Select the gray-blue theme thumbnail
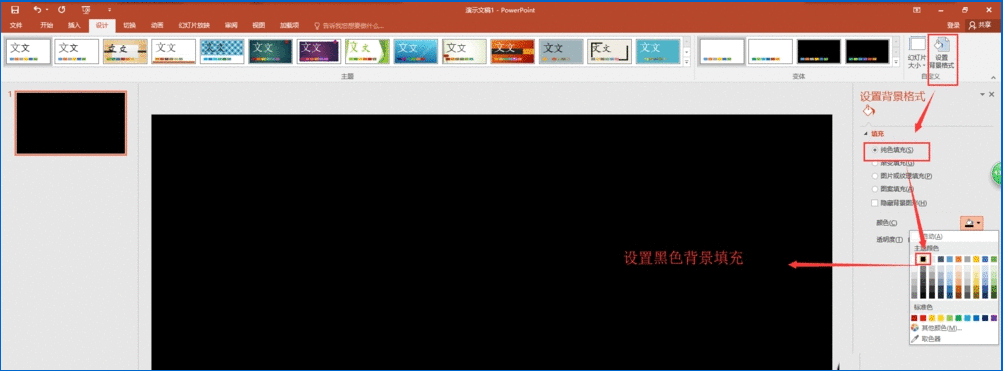 click(561, 51)
